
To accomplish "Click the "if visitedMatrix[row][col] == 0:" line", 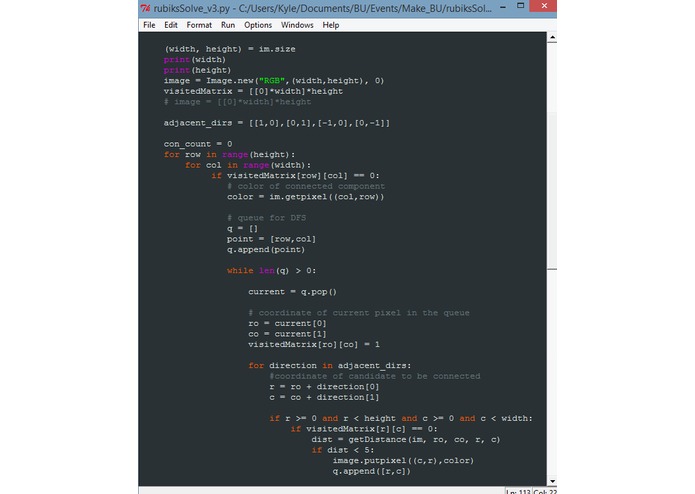I will (295, 176).
